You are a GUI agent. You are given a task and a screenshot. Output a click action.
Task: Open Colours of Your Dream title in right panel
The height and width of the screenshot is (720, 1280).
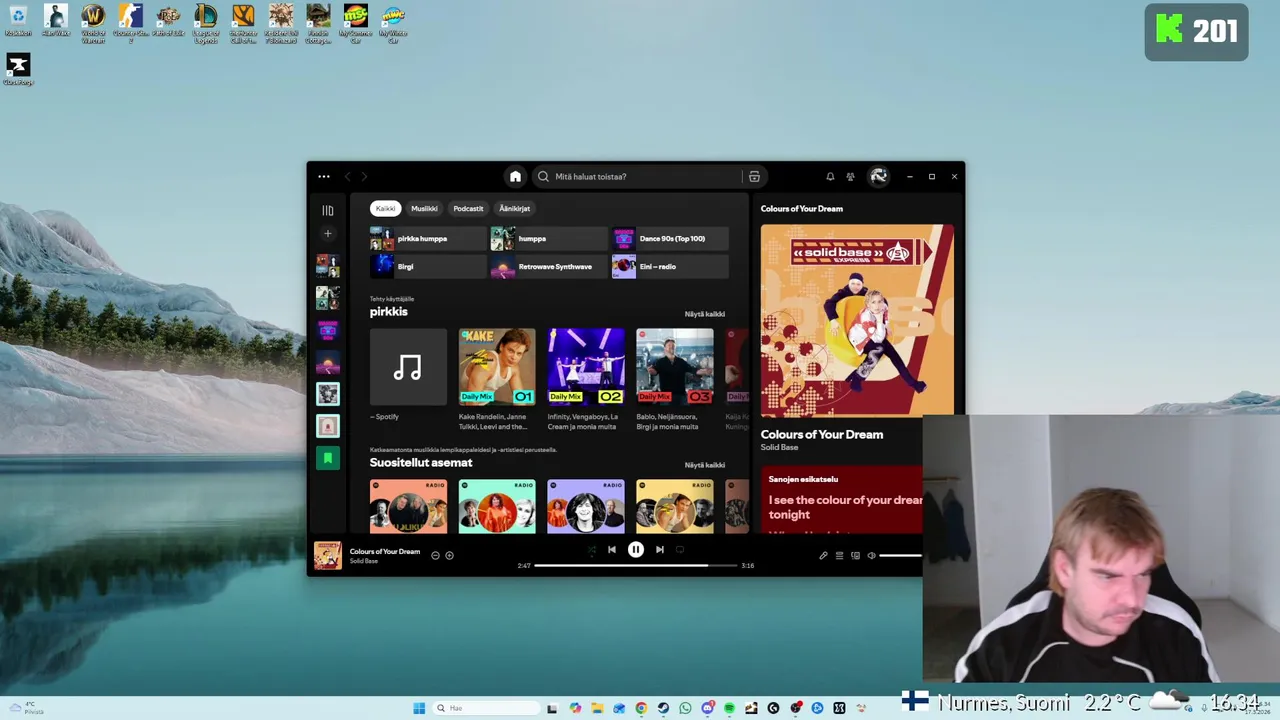[x=822, y=435]
